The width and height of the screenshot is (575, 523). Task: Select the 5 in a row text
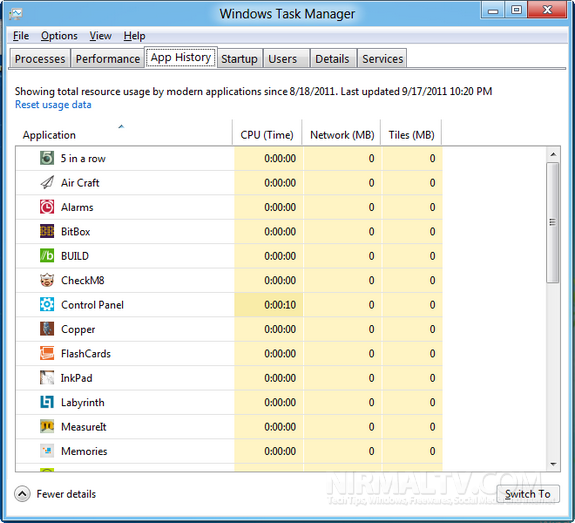tap(83, 158)
